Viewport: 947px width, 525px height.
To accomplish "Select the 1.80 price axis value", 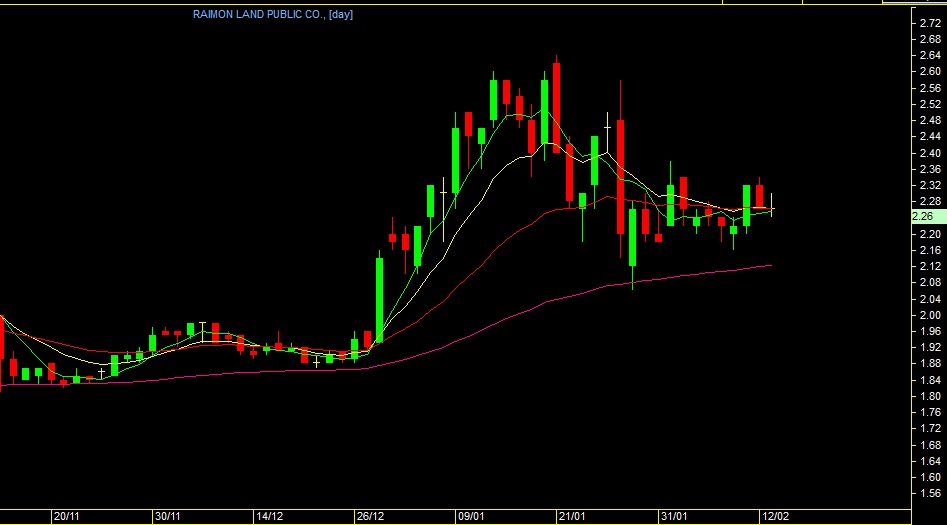I will tap(929, 396).
